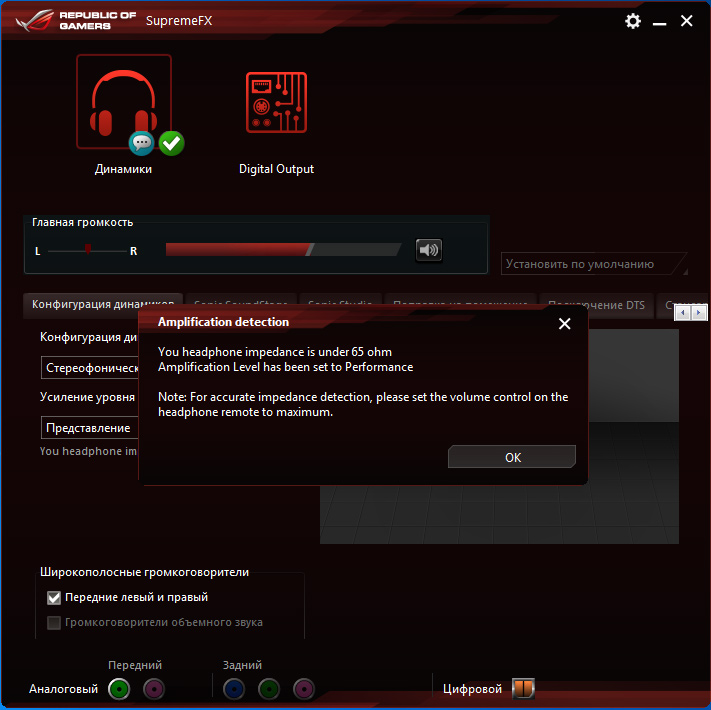Click the rear blue analog jack
The width and height of the screenshot is (711, 710).
click(234, 689)
